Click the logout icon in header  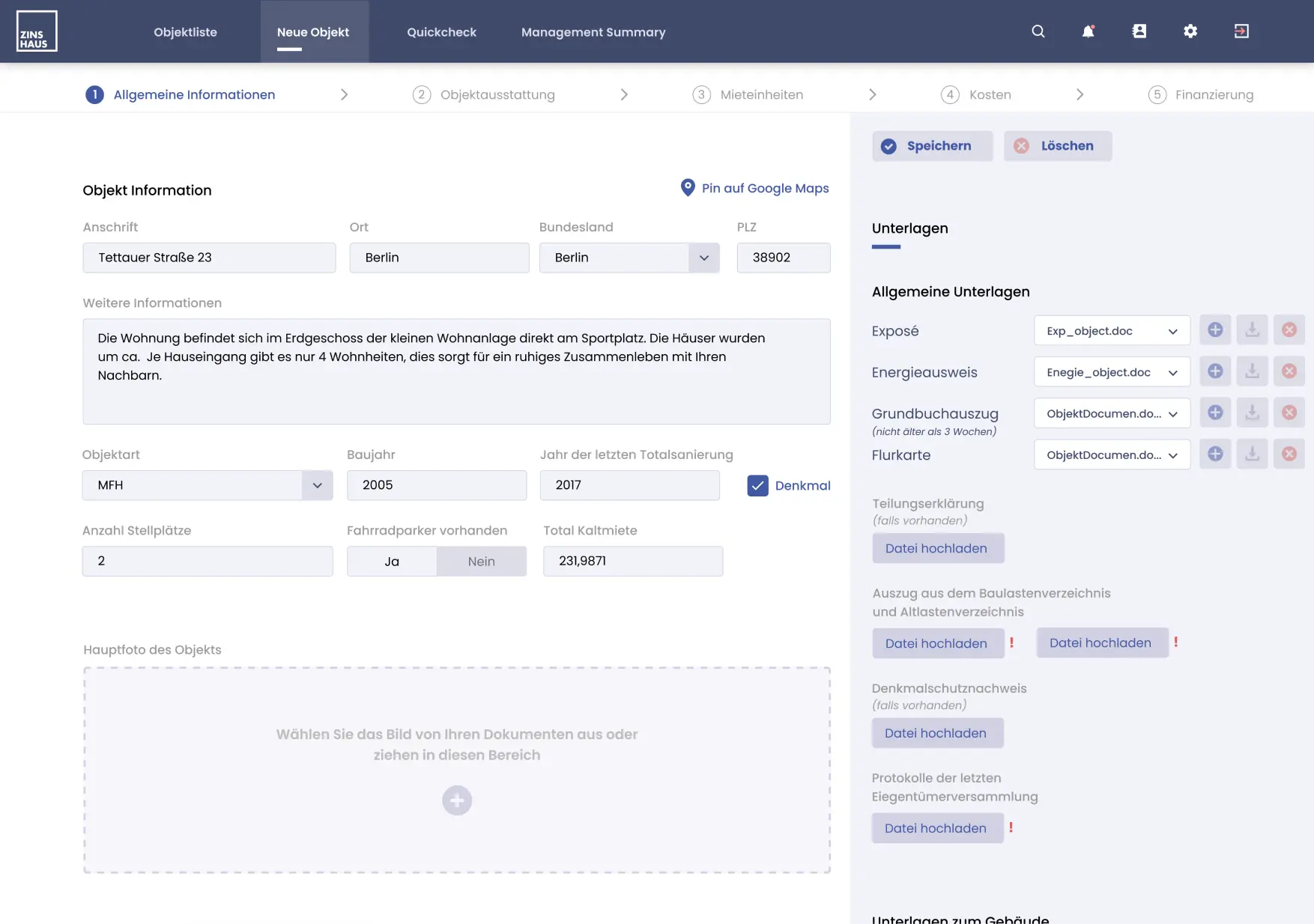1241,31
